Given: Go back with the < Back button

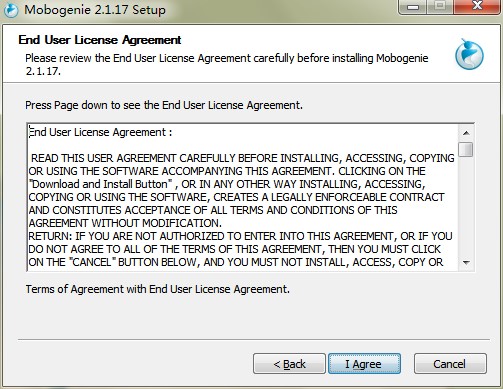Looking at the screenshot, I should point(289,364).
